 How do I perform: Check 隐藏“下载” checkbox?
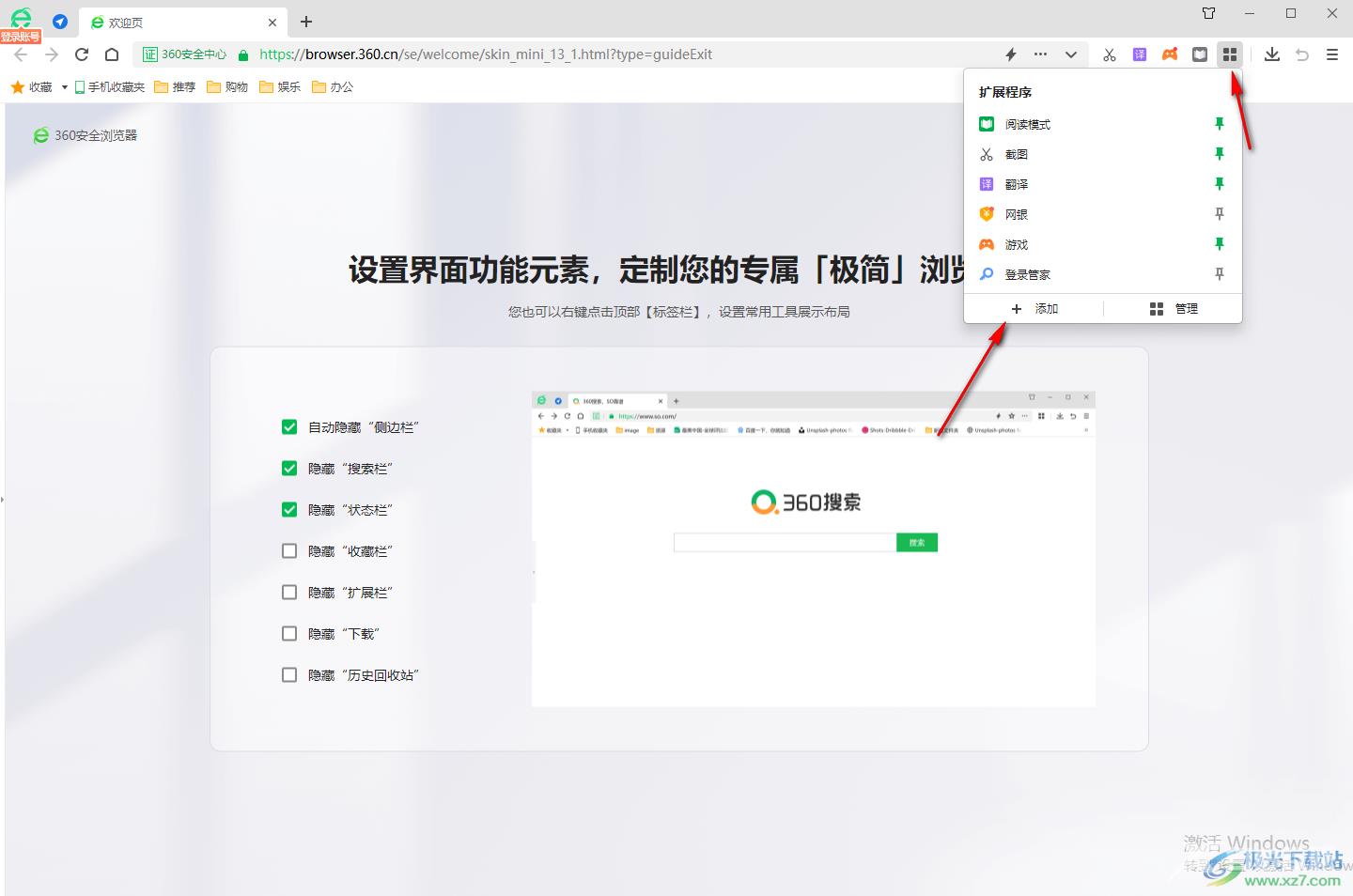(289, 634)
